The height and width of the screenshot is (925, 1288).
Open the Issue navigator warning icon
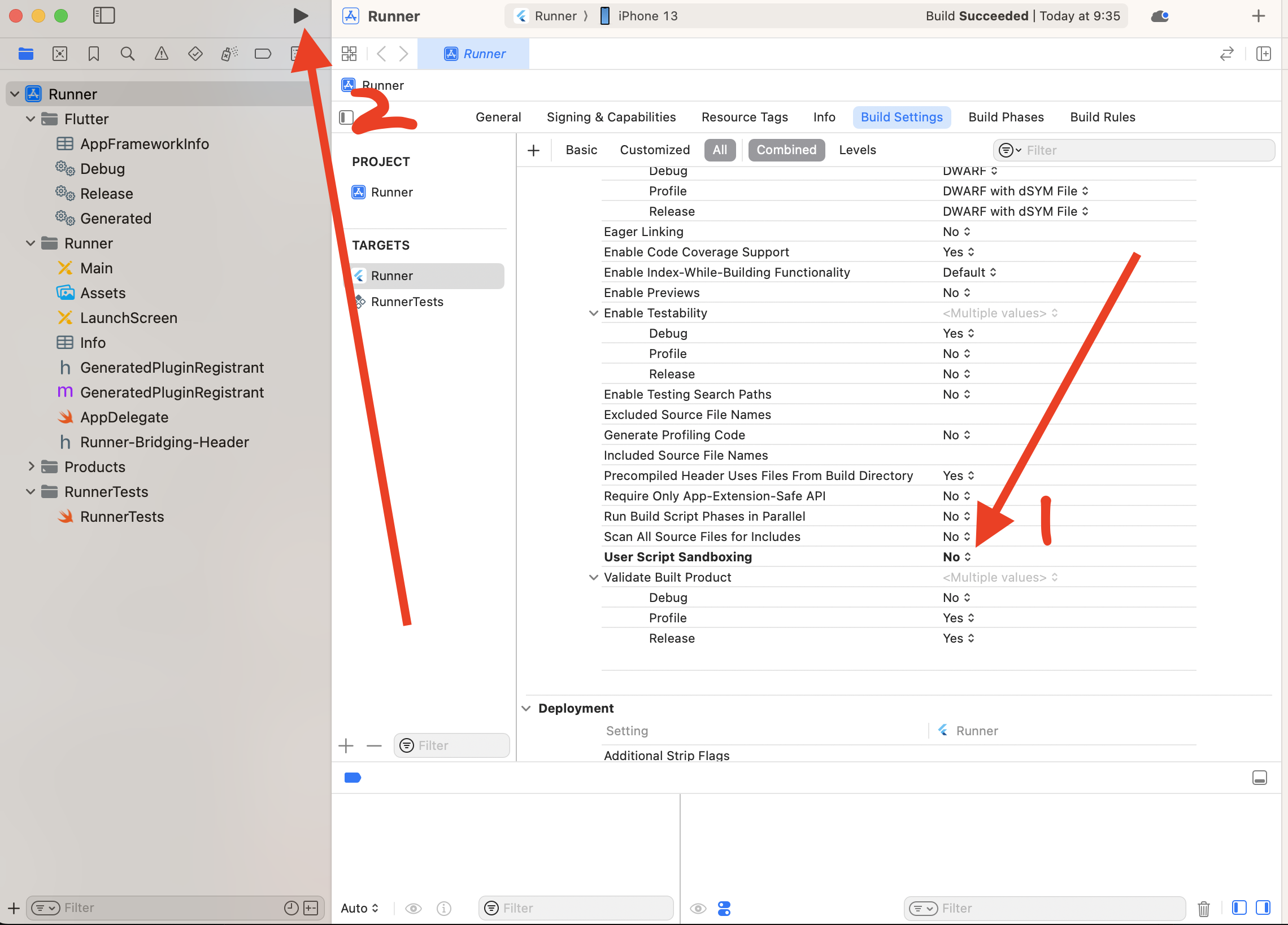(x=162, y=54)
